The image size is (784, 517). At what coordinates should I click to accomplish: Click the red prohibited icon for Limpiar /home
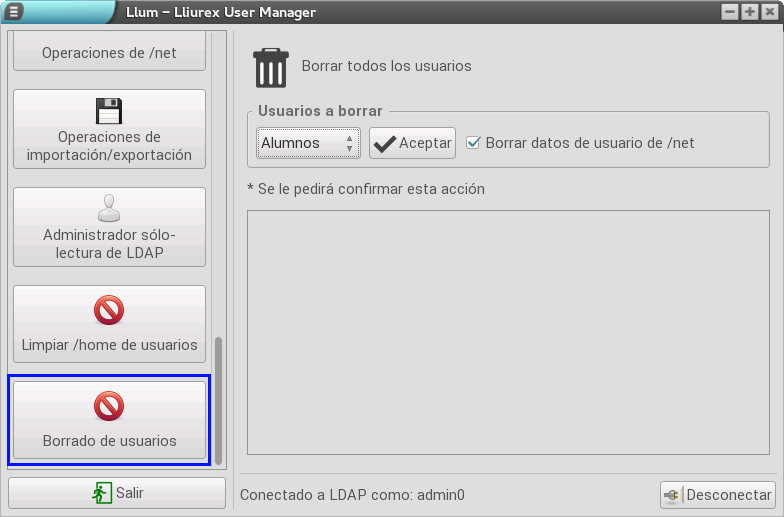tap(108, 311)
